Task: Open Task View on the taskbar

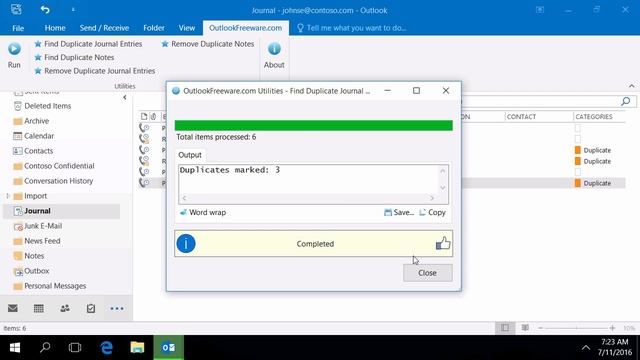Action: 75,348
